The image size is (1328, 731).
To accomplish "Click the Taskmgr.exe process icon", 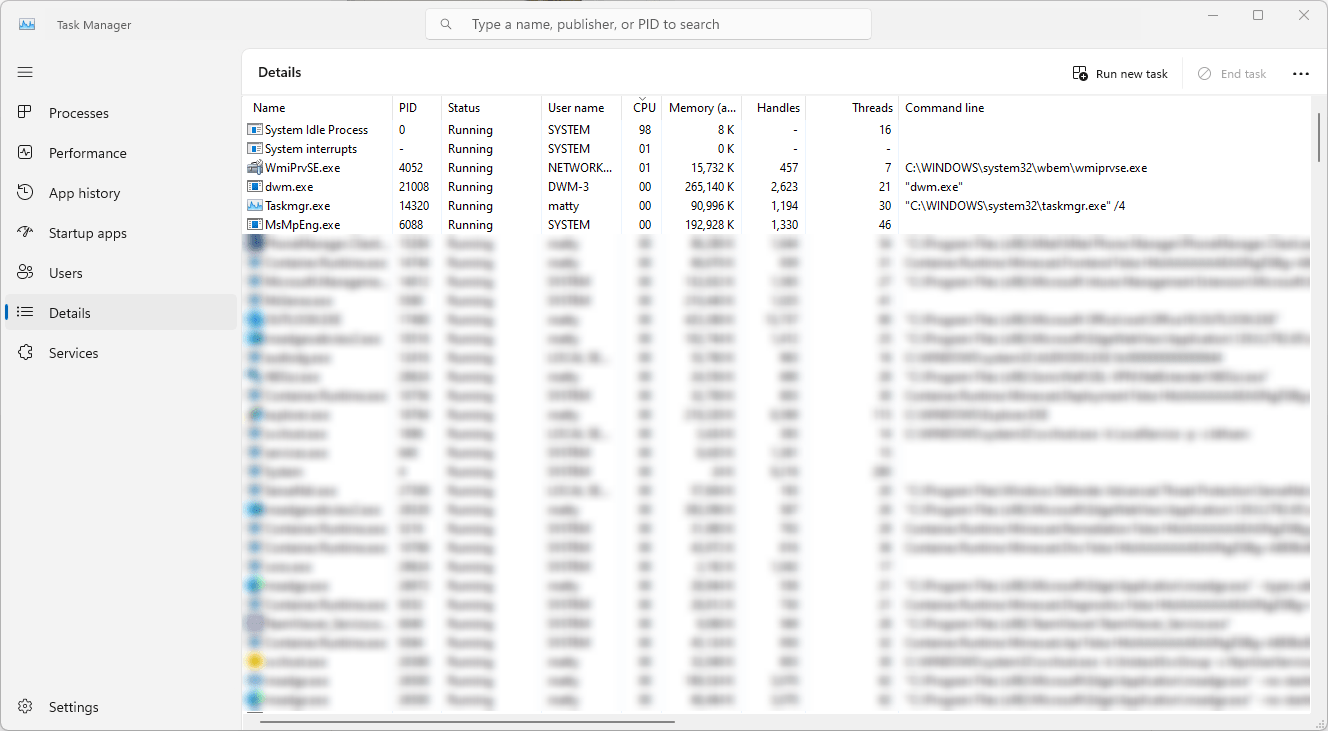I will point(255,206).
